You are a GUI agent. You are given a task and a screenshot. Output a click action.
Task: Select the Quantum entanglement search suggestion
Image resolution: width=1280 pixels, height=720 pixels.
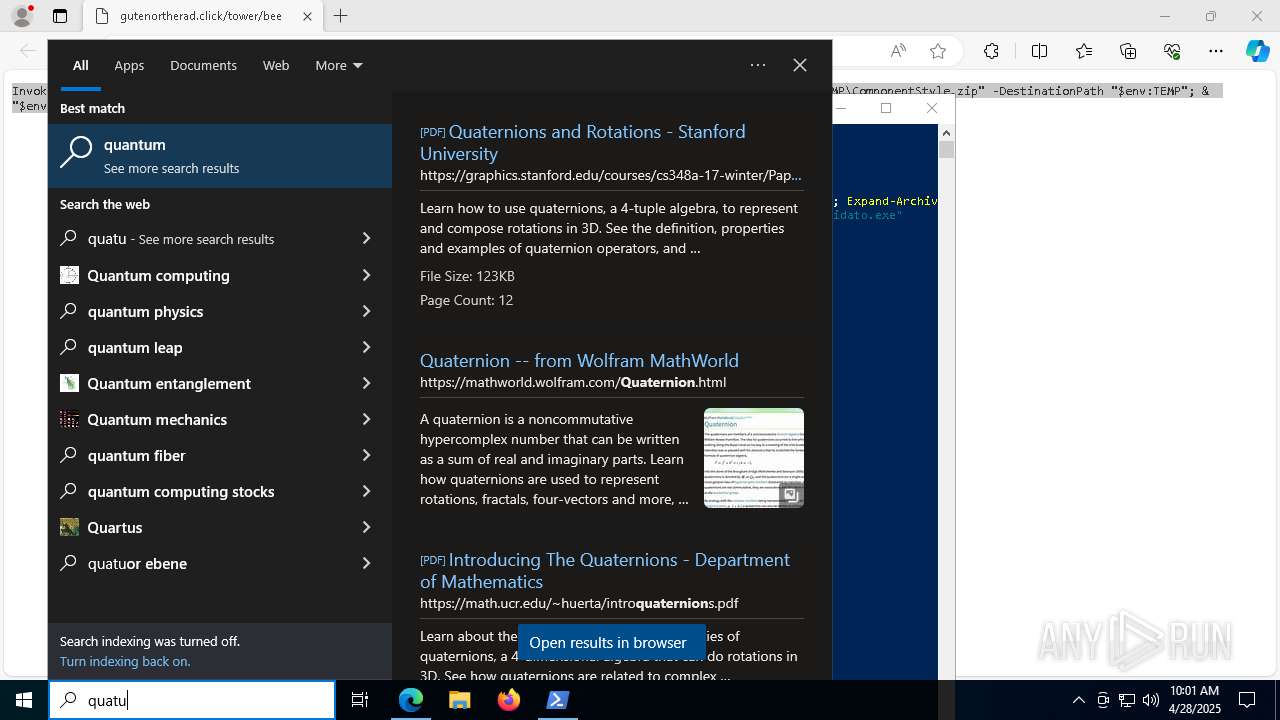point(220,383)
